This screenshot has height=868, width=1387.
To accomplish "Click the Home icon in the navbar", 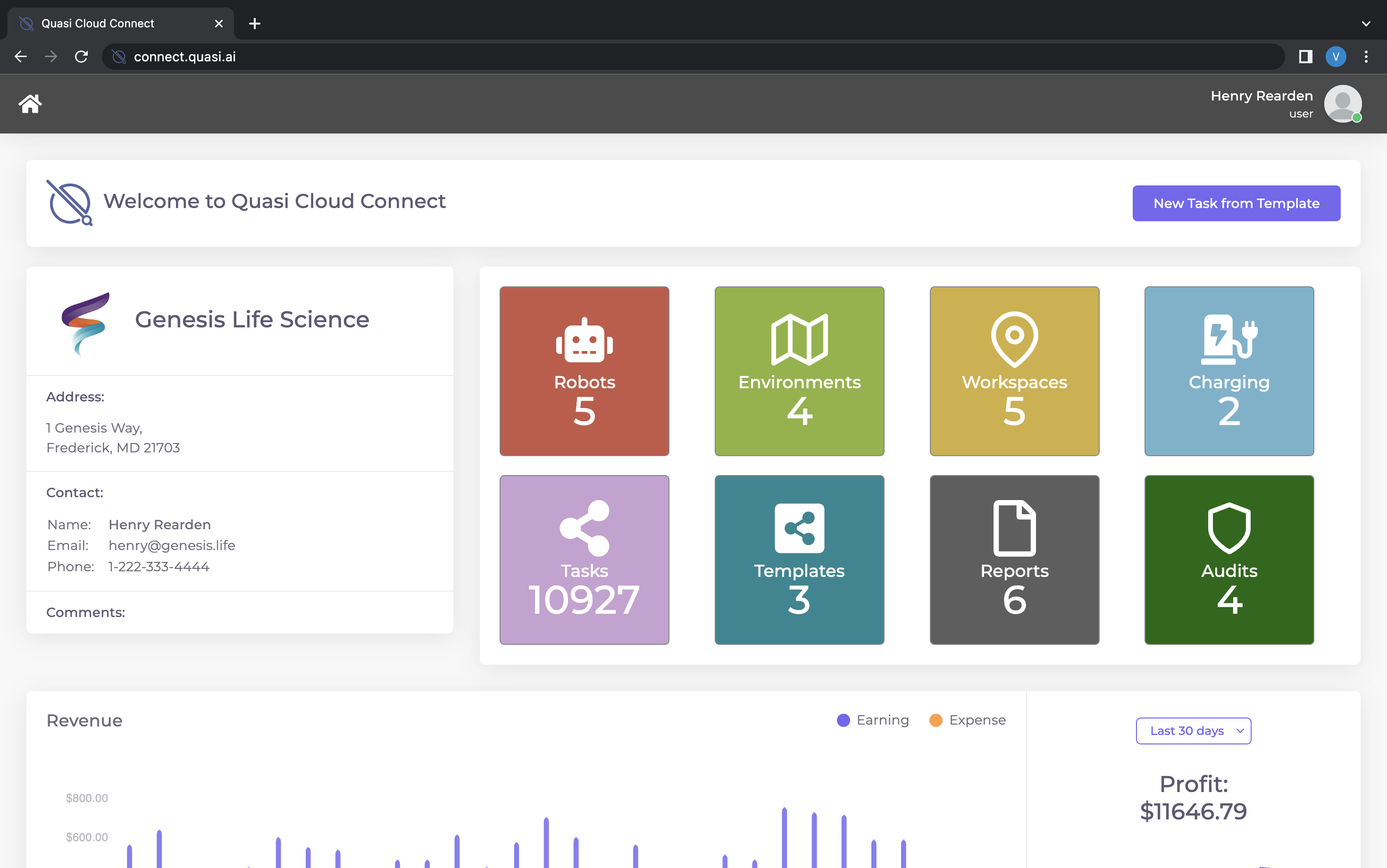I will pyautogui.click(x=30, y=103).
